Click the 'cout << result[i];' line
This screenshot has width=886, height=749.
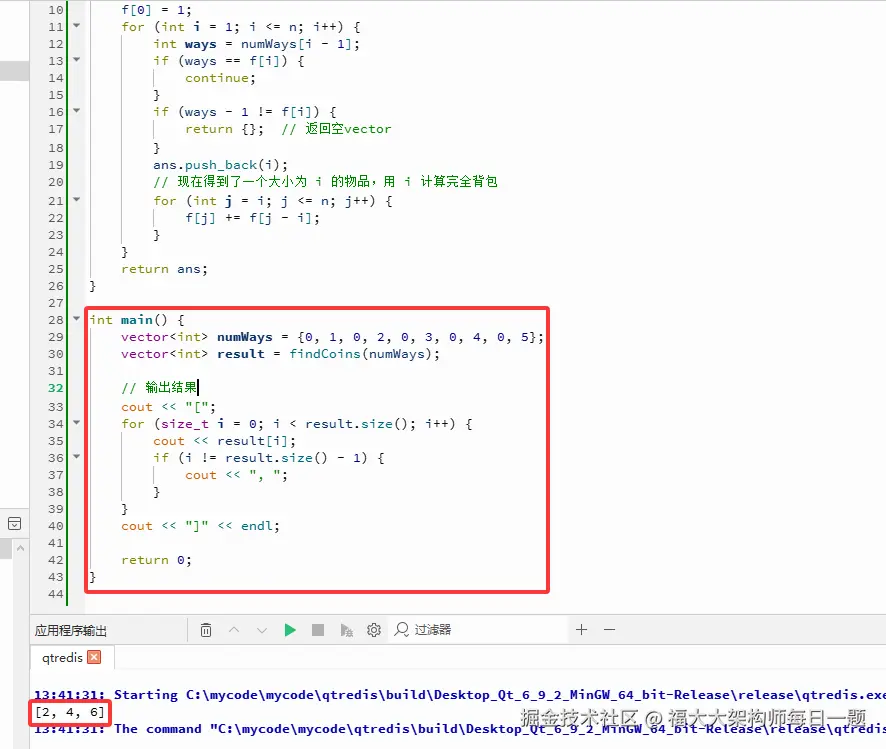pos(224,441)
